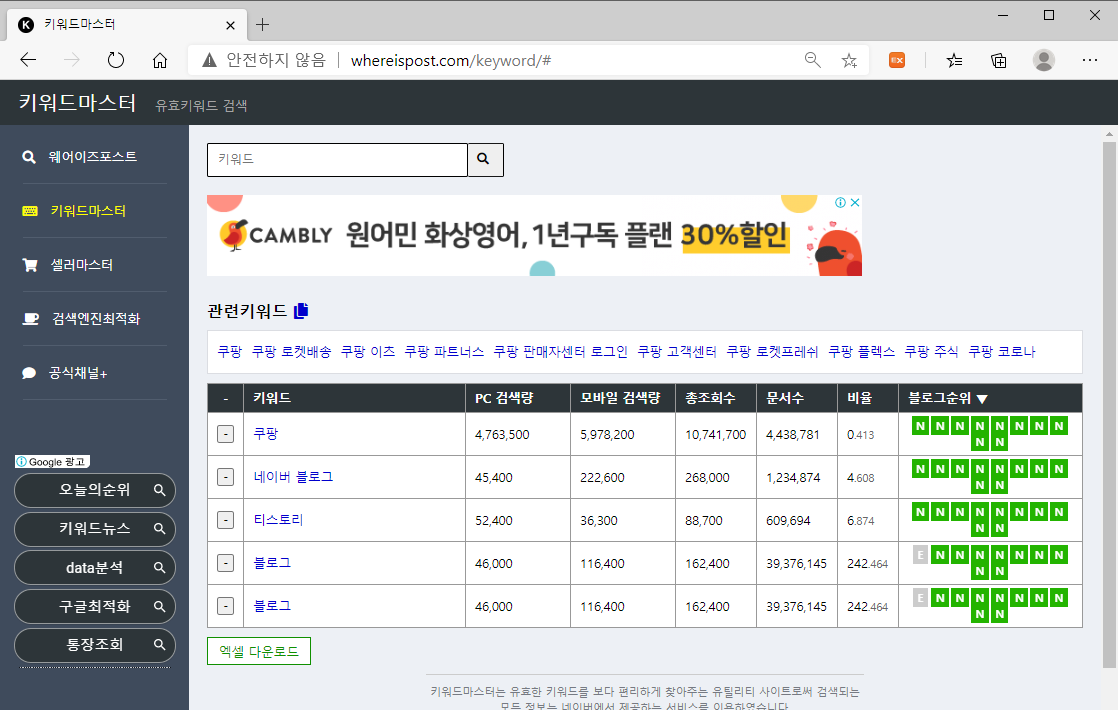
Task: Reload the page with refresh icon
Action: 116,61
